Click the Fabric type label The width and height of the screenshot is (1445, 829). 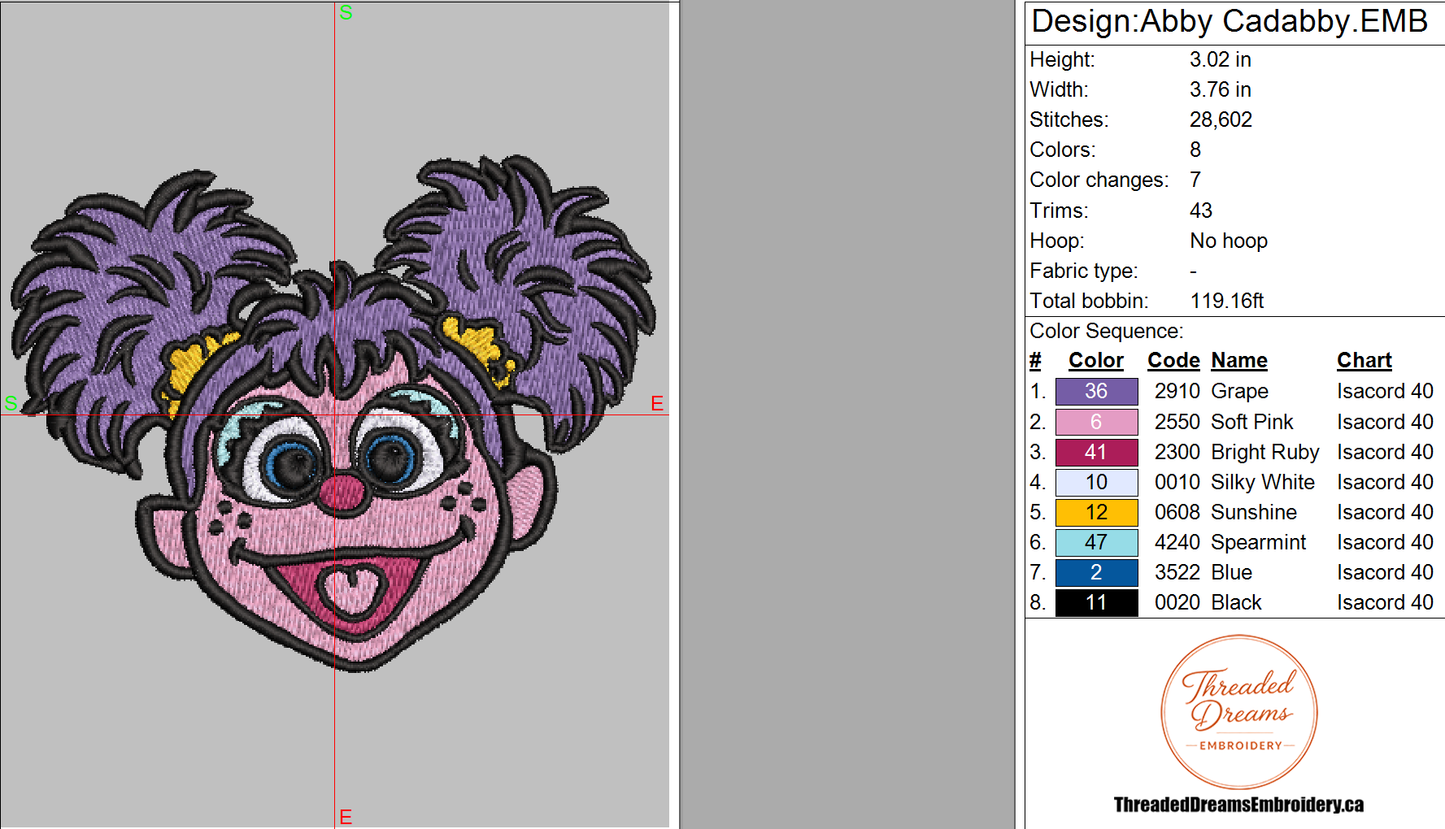tap(1083, 271)
